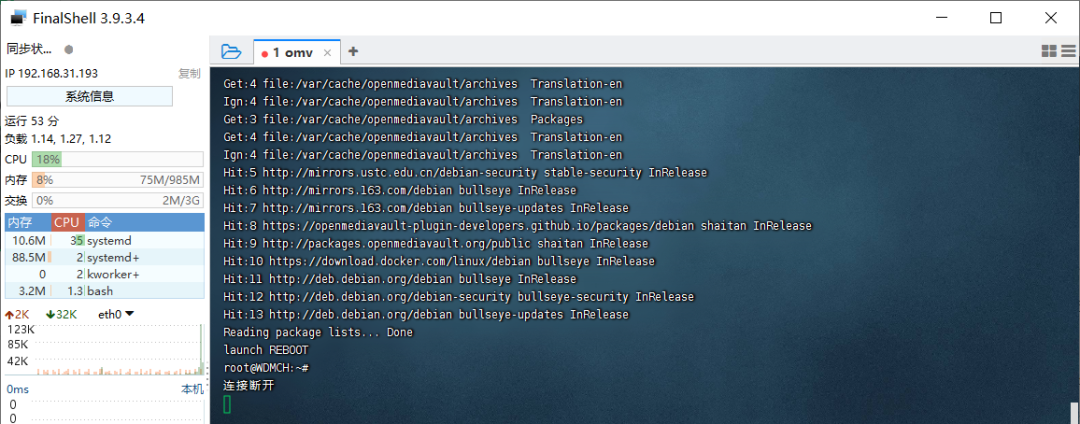Sort processes by 命令 column header

tap(145, 222)
